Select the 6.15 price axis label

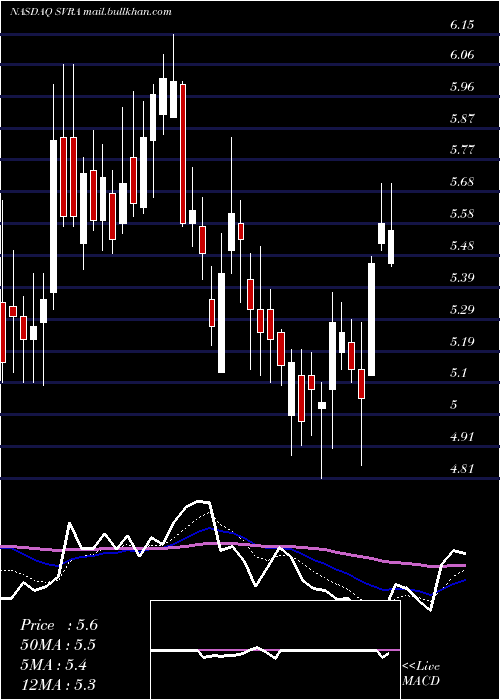462,25
